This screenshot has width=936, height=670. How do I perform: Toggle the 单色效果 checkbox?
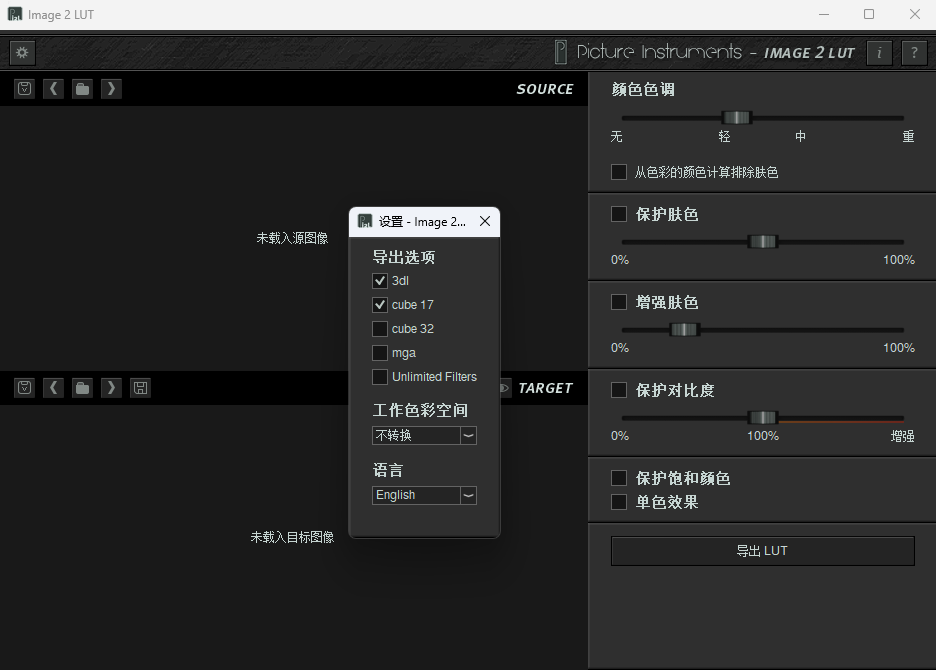619,502
